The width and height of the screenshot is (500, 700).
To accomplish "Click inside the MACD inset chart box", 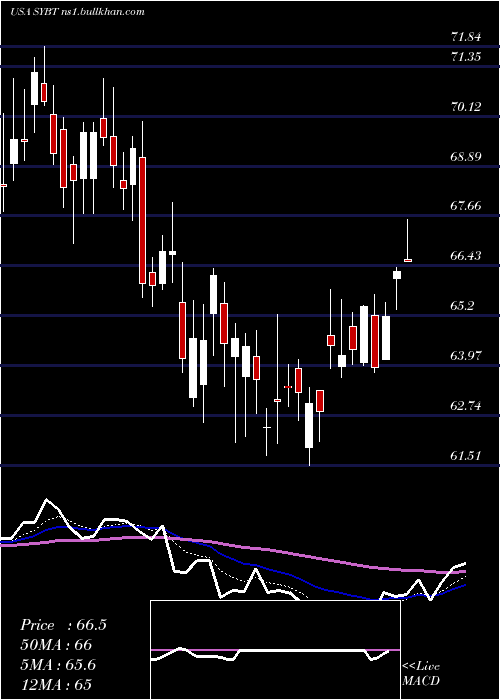I will pyautogui.click(x=275, y=650).
